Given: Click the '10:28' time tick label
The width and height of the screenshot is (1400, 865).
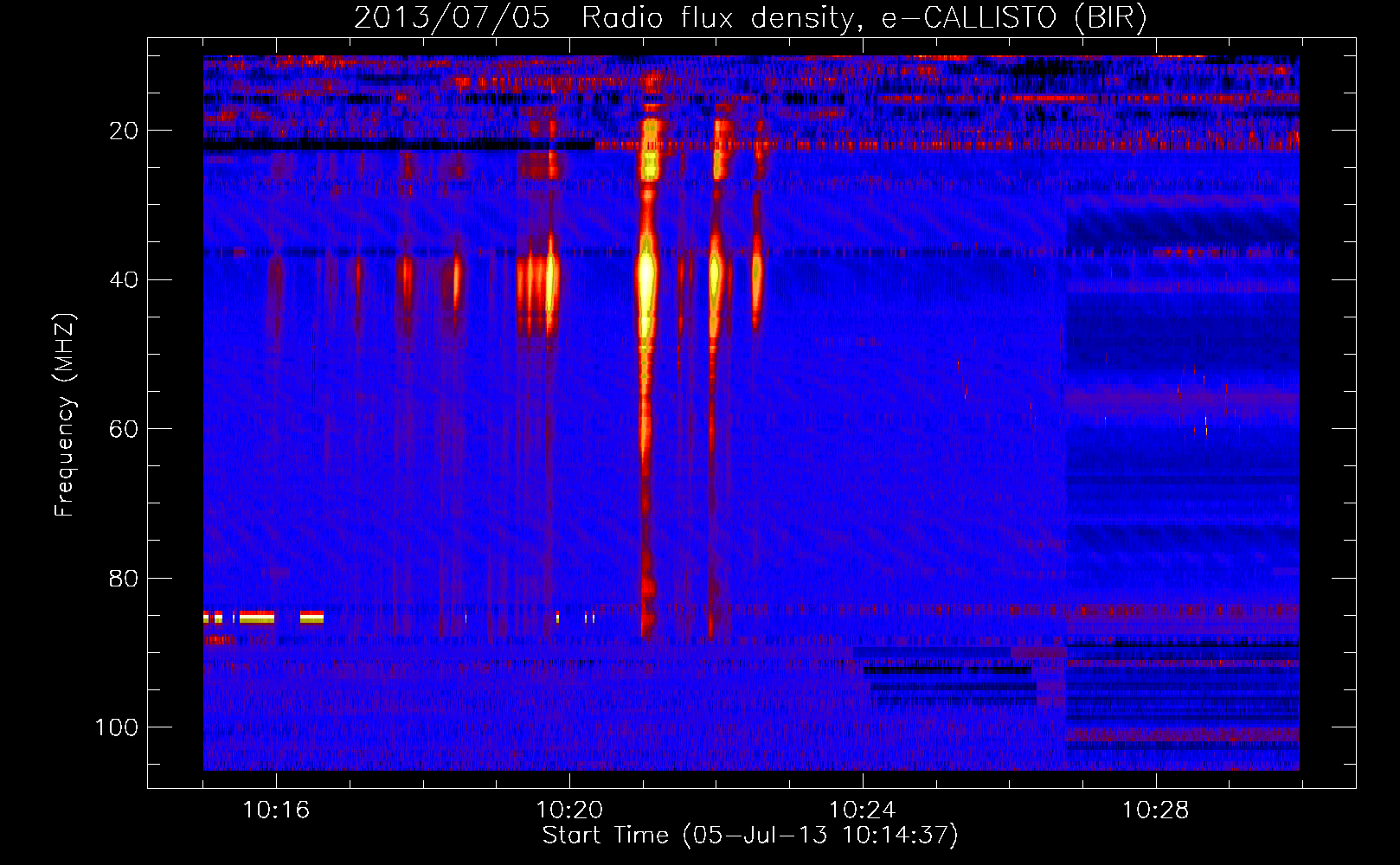Looking at the screenshot, I should pyautogui.click(x=1156, y=811).
